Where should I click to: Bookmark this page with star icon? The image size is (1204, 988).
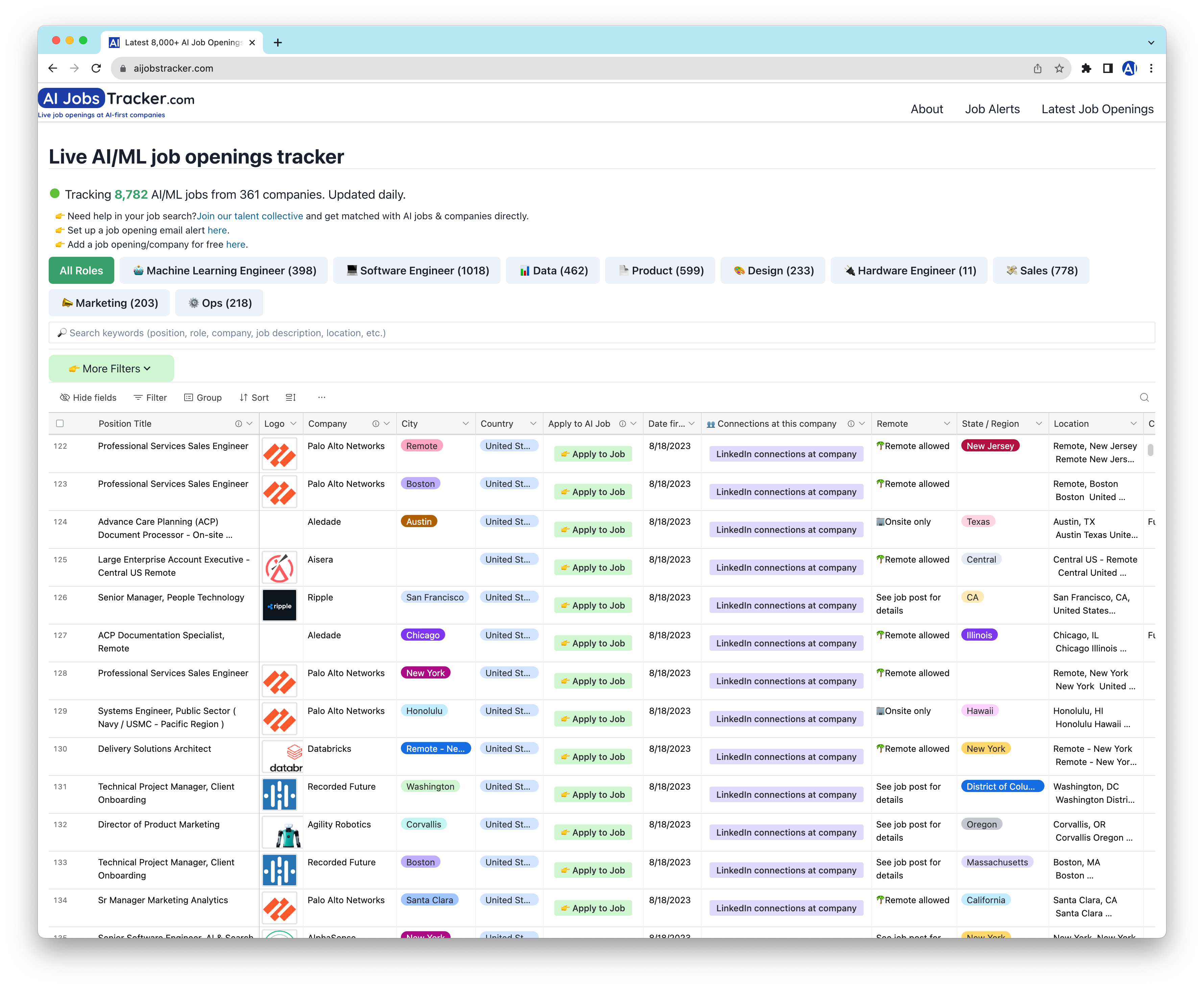[x=1059, y=68]
